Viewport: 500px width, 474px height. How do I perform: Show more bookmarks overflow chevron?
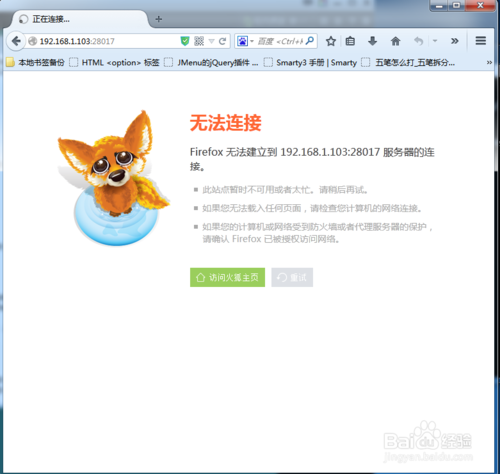[489, 62]
